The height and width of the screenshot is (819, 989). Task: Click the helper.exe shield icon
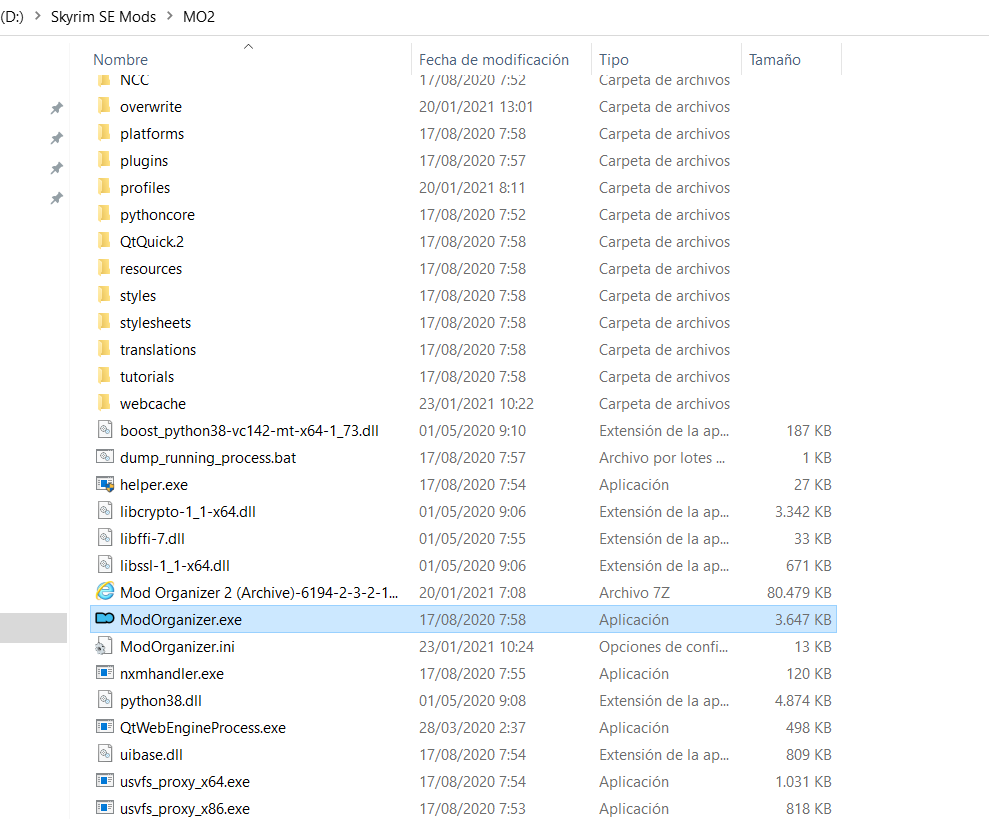pyautogui.click(x=105, y=485)
